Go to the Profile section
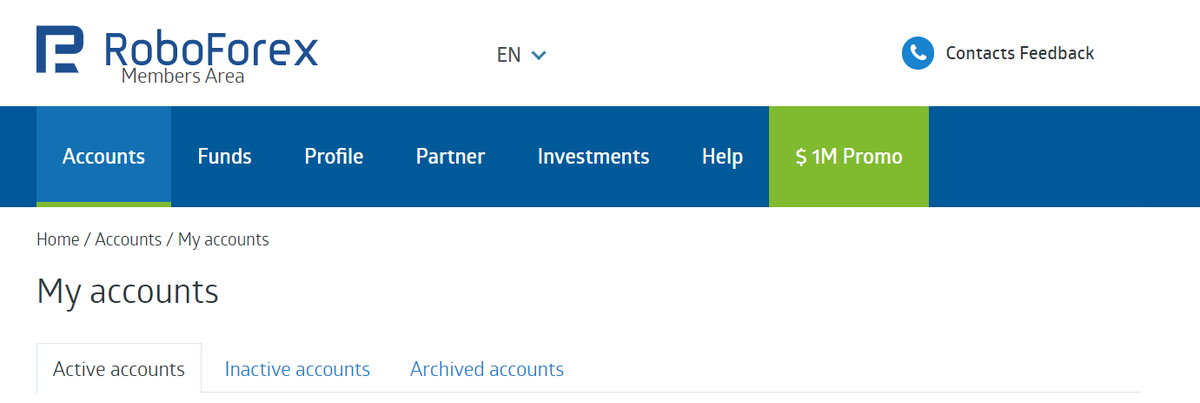Viewport: 1200px width, 403px height. (334, 156)
